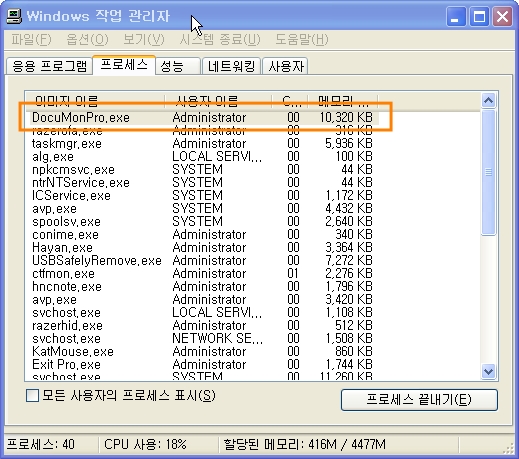Select the KatMouse.exe process
Screen dimensions: 519x459
pyautogui.click(x=202, y=351)
